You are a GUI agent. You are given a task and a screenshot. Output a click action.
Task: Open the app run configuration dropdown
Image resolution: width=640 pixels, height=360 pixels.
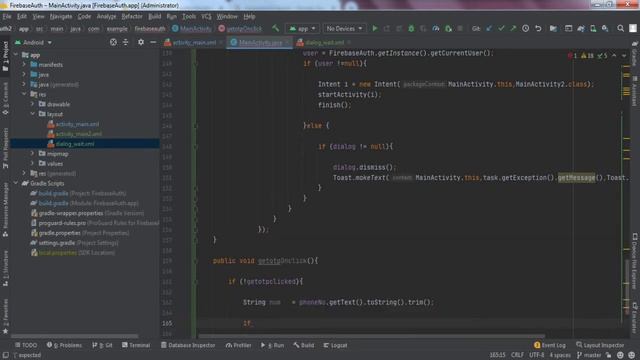302,29
